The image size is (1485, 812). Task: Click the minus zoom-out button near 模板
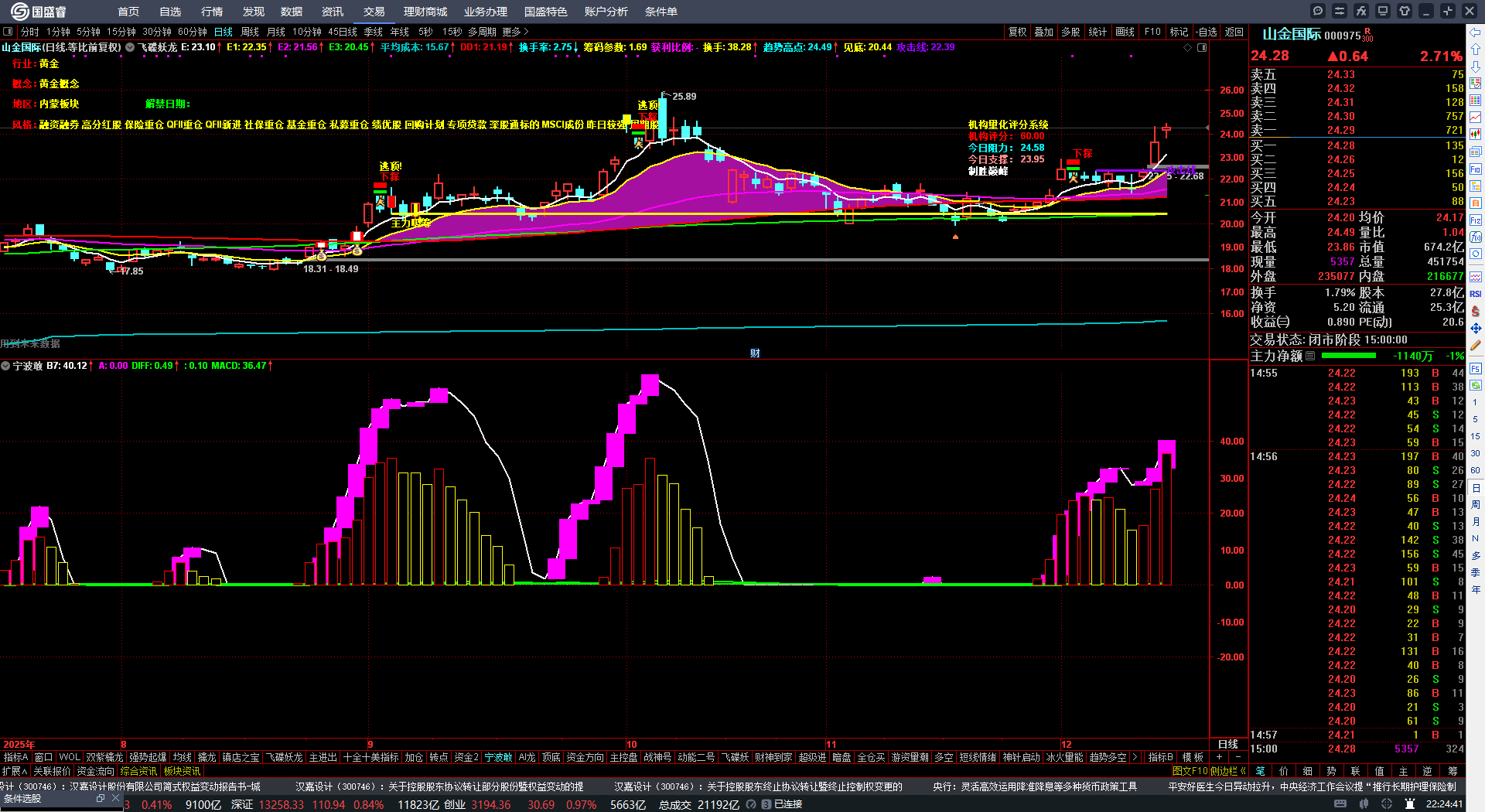[x=1237, y=757]
